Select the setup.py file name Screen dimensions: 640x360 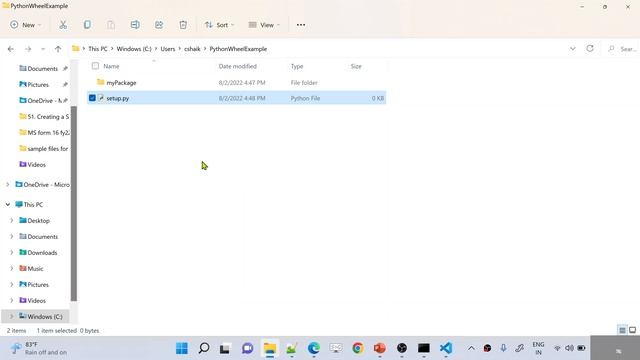coord(118,98)
